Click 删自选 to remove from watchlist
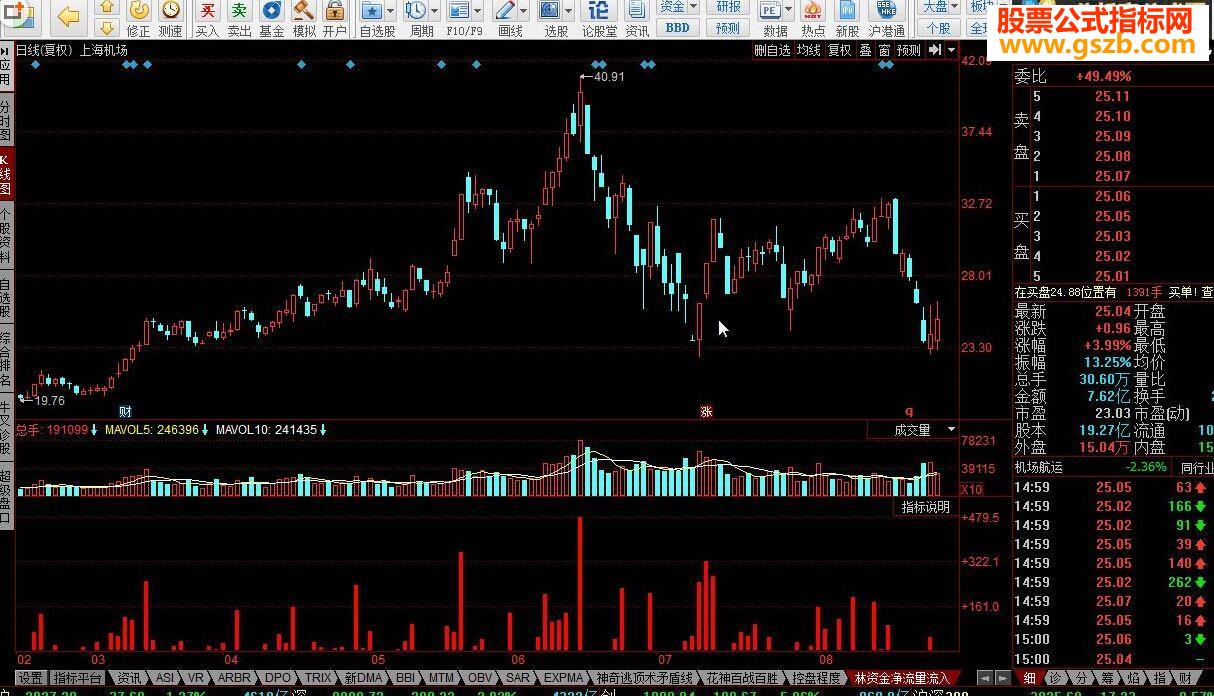The width and height of the screenshot is (1214, 696). 772,50
